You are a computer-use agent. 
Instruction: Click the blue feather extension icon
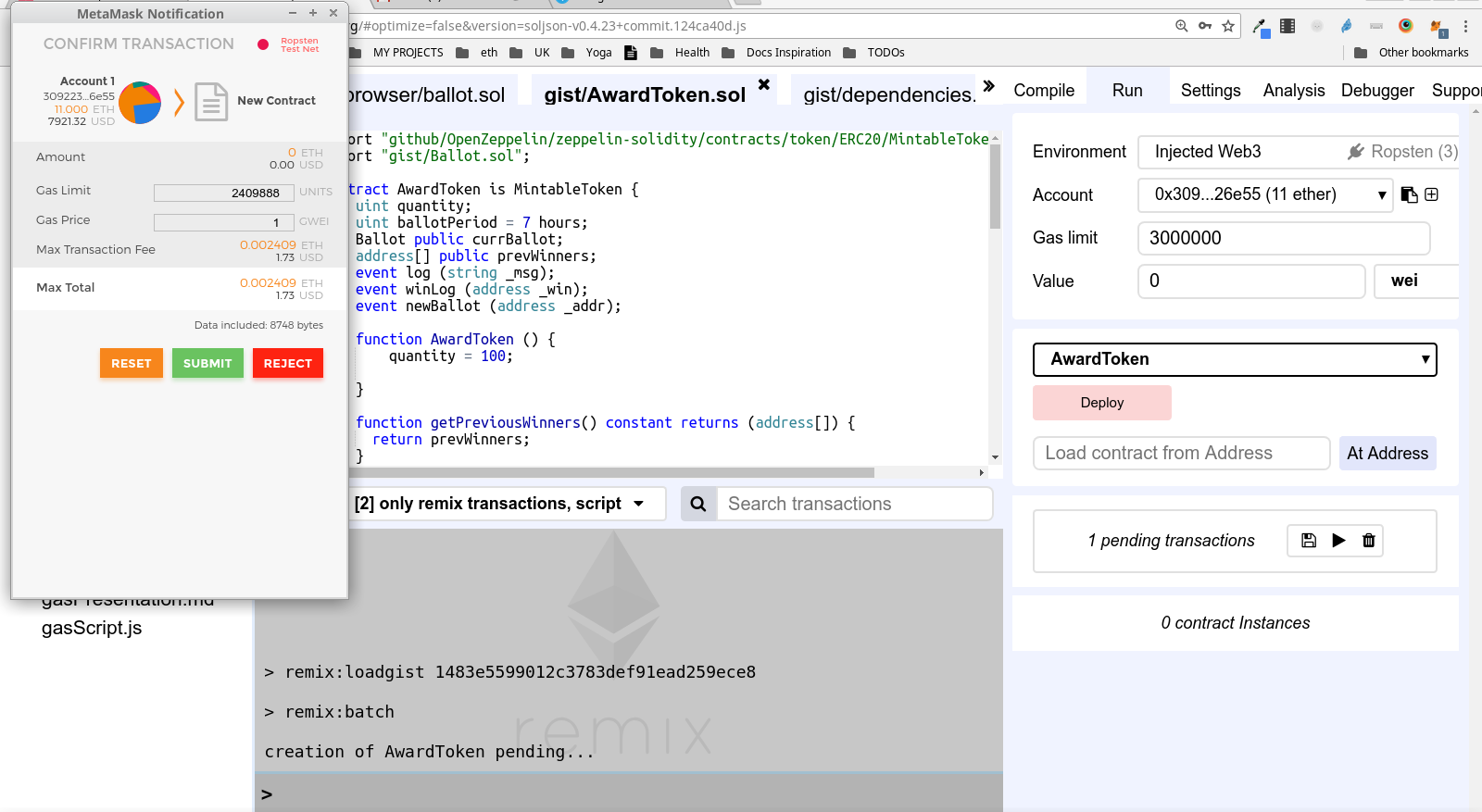pos(1347,26)
